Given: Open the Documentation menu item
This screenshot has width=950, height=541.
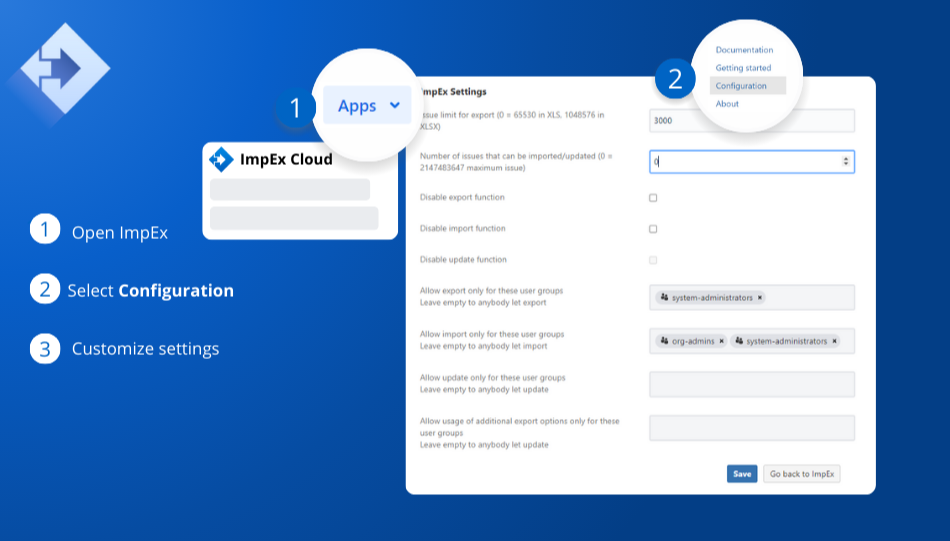Looking at the screenshot, I should click(744, 50).
